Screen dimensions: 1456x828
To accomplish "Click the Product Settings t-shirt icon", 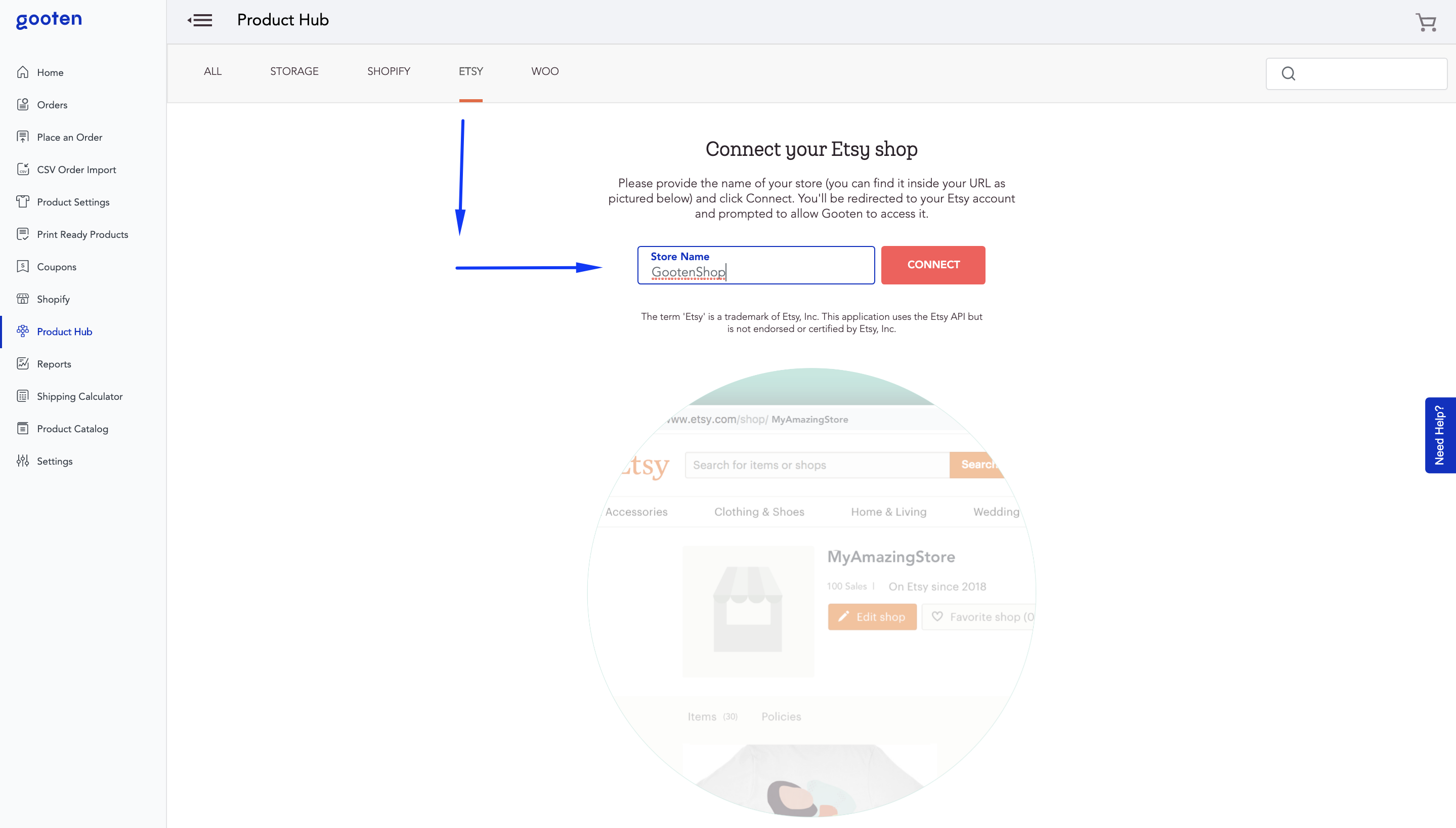I will point(23,202).
